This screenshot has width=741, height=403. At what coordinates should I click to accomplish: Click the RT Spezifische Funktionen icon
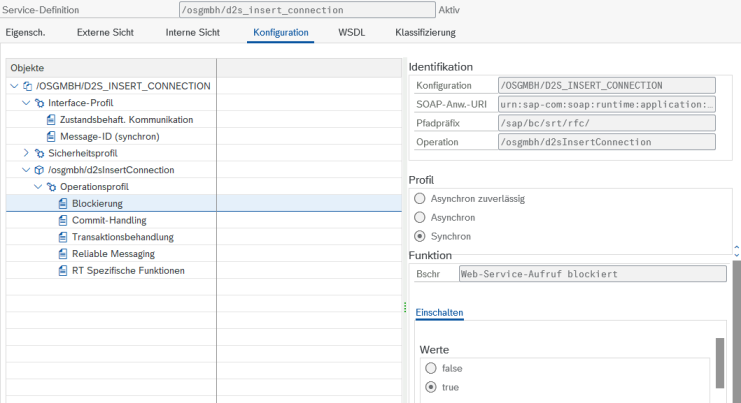(x=63, y=271)
